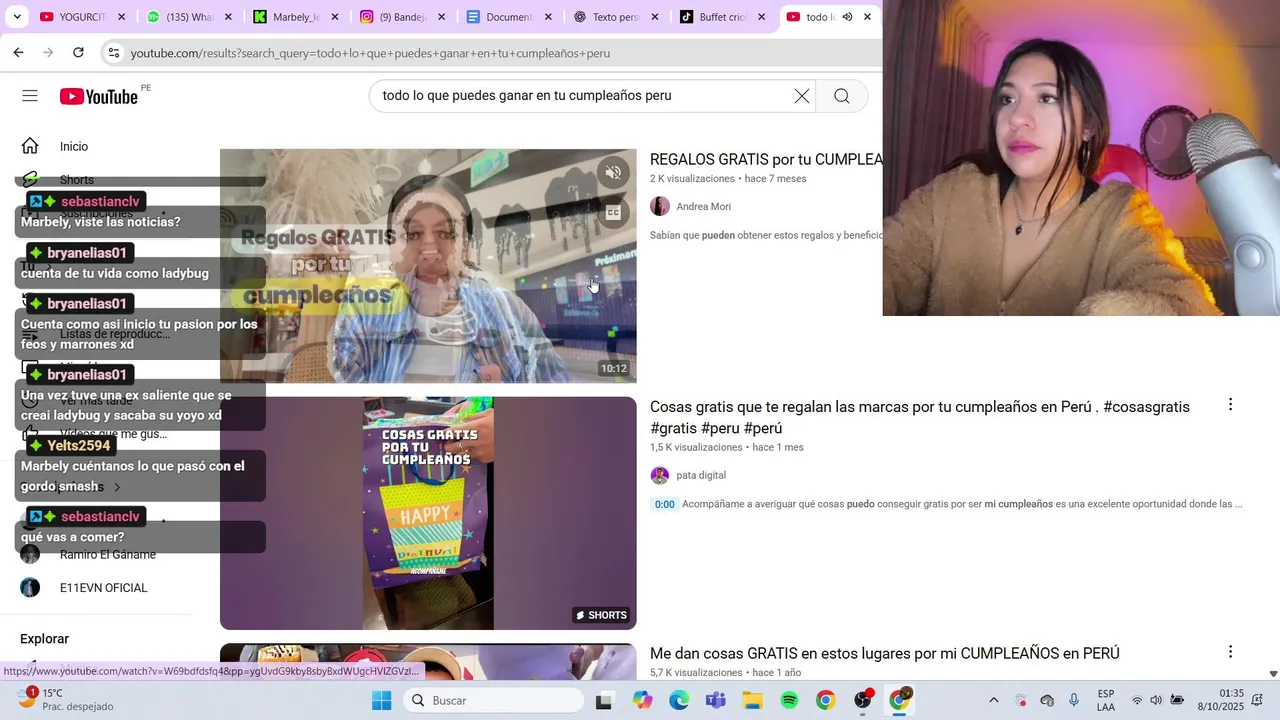
Task: Click the browser forward arrow
Action: pyautogui.click(x=48, y=52)
